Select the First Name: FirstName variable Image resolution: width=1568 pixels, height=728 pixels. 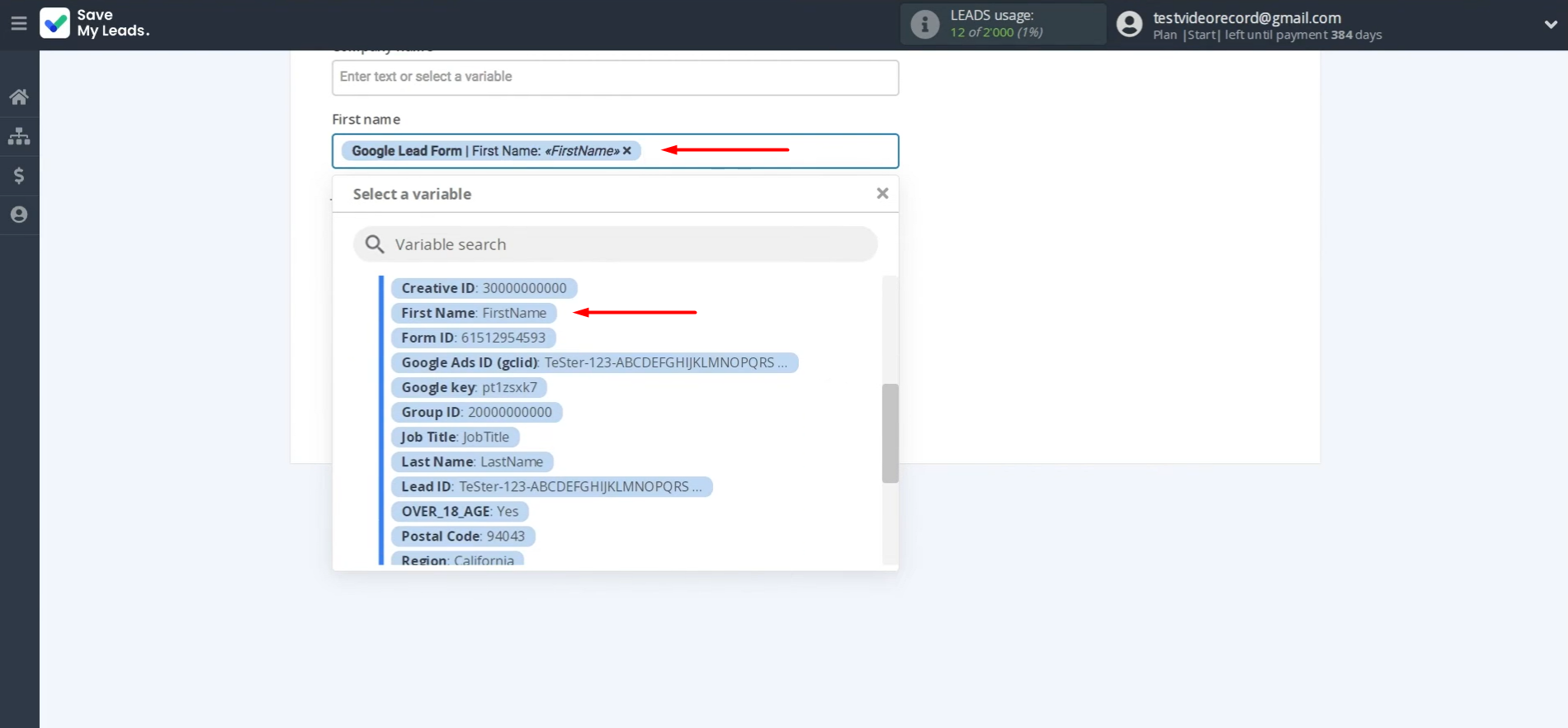pyautogui.click(x=474, y=313)
